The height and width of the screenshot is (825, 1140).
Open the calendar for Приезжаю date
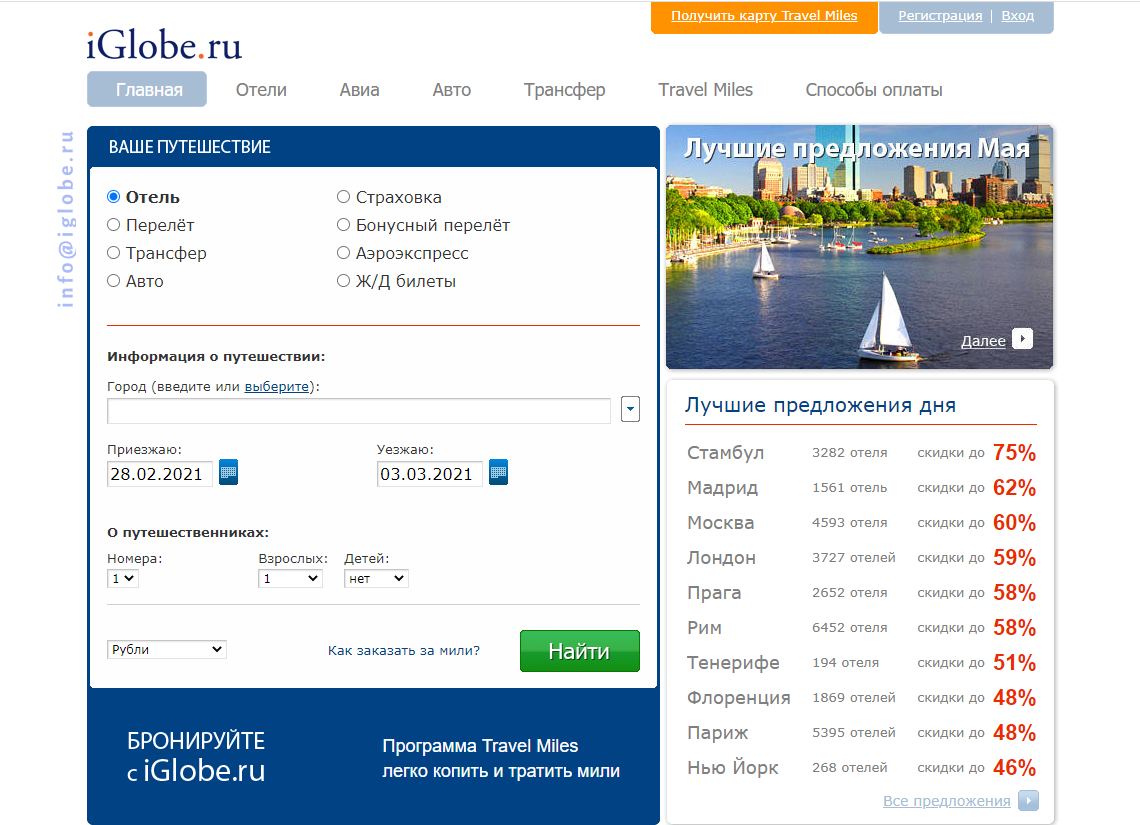click(228, 472)
